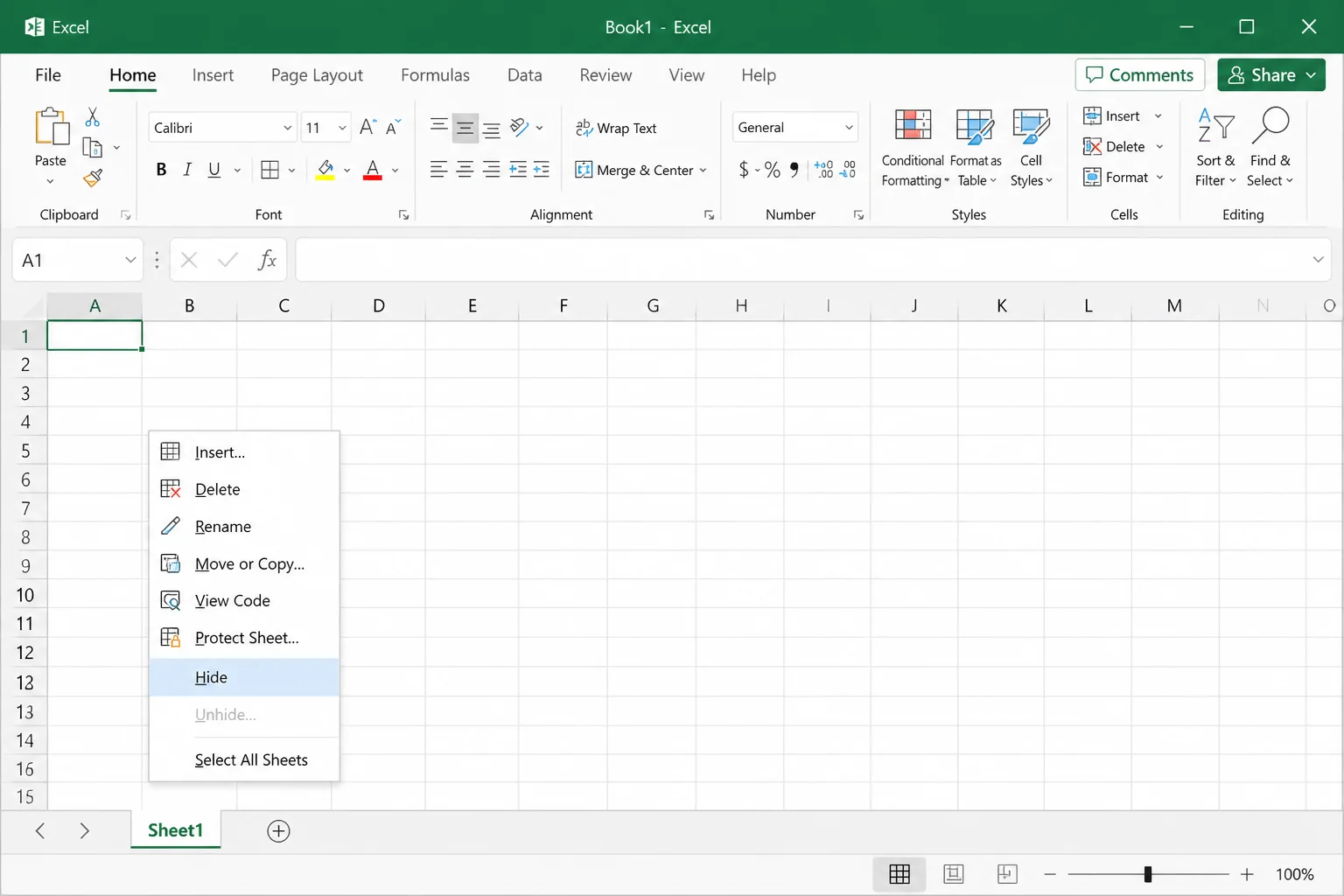Click Format in the Cells group
1344x896 pixels.
point(1123,178)
